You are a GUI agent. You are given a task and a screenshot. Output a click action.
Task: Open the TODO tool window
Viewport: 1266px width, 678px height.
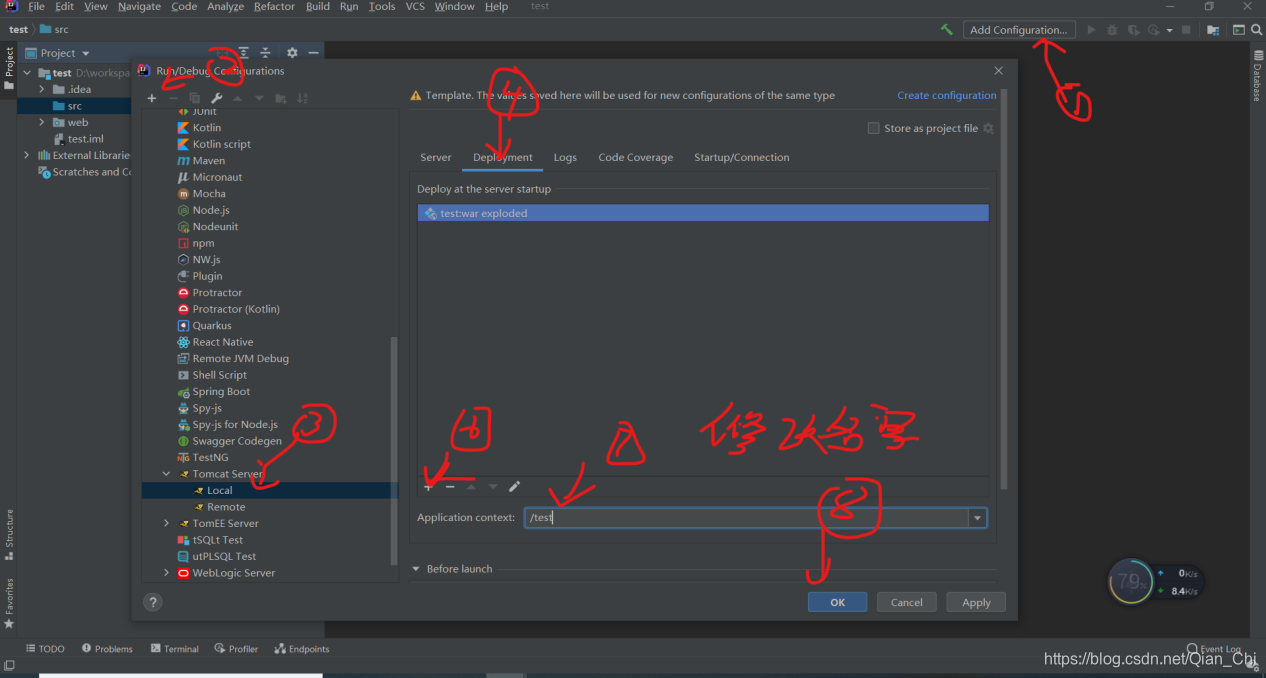coord(45,649)
